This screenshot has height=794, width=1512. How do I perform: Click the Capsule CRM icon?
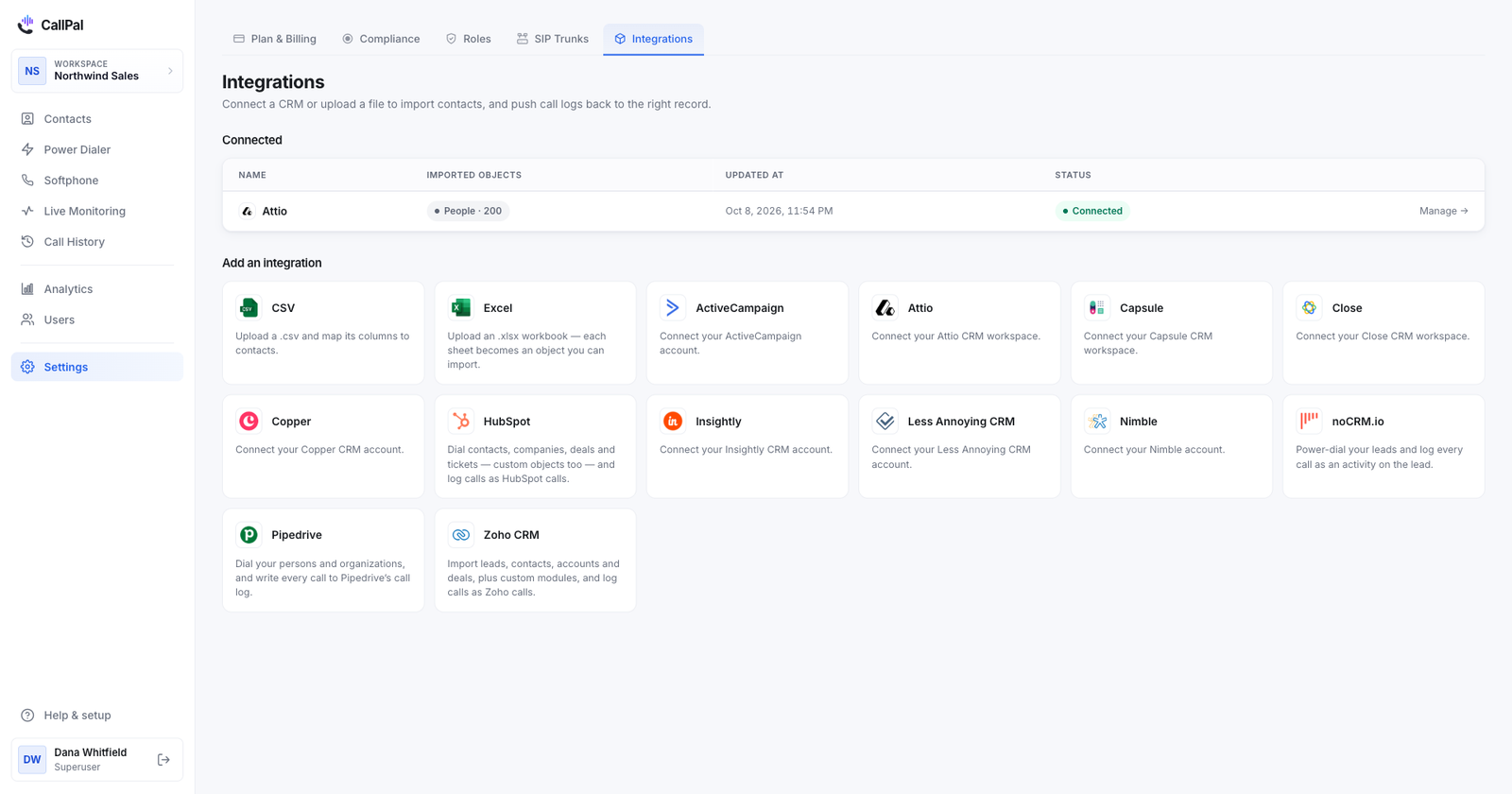click(1097, 308)
